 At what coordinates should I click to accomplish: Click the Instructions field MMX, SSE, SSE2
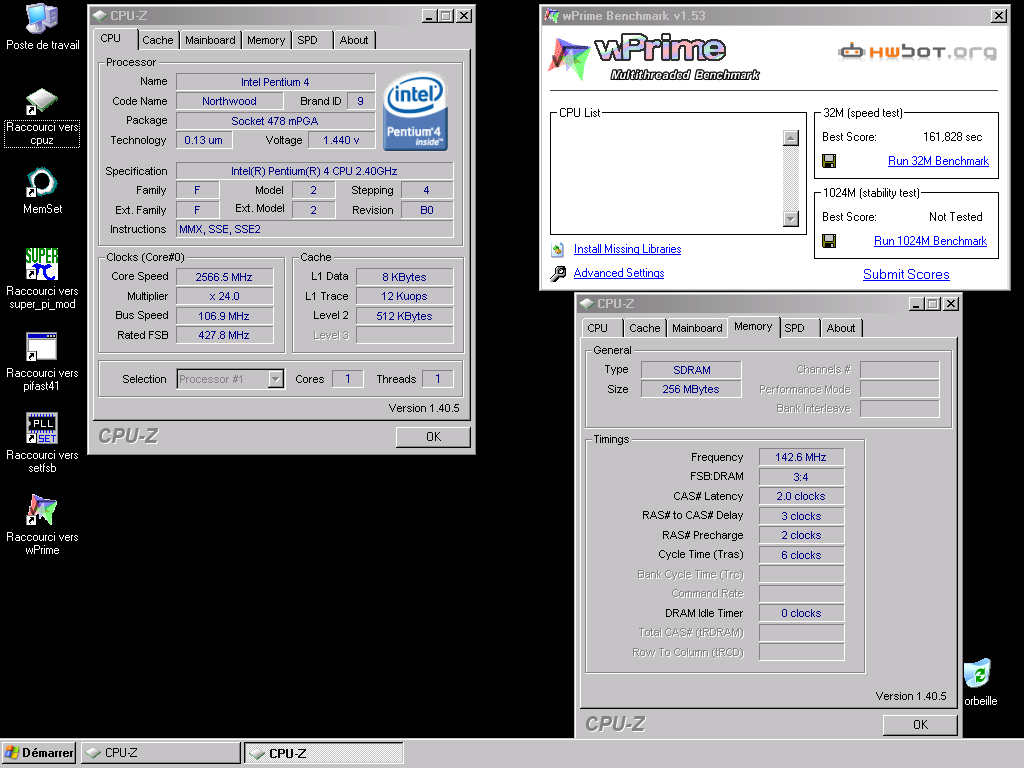coord(314,229)
